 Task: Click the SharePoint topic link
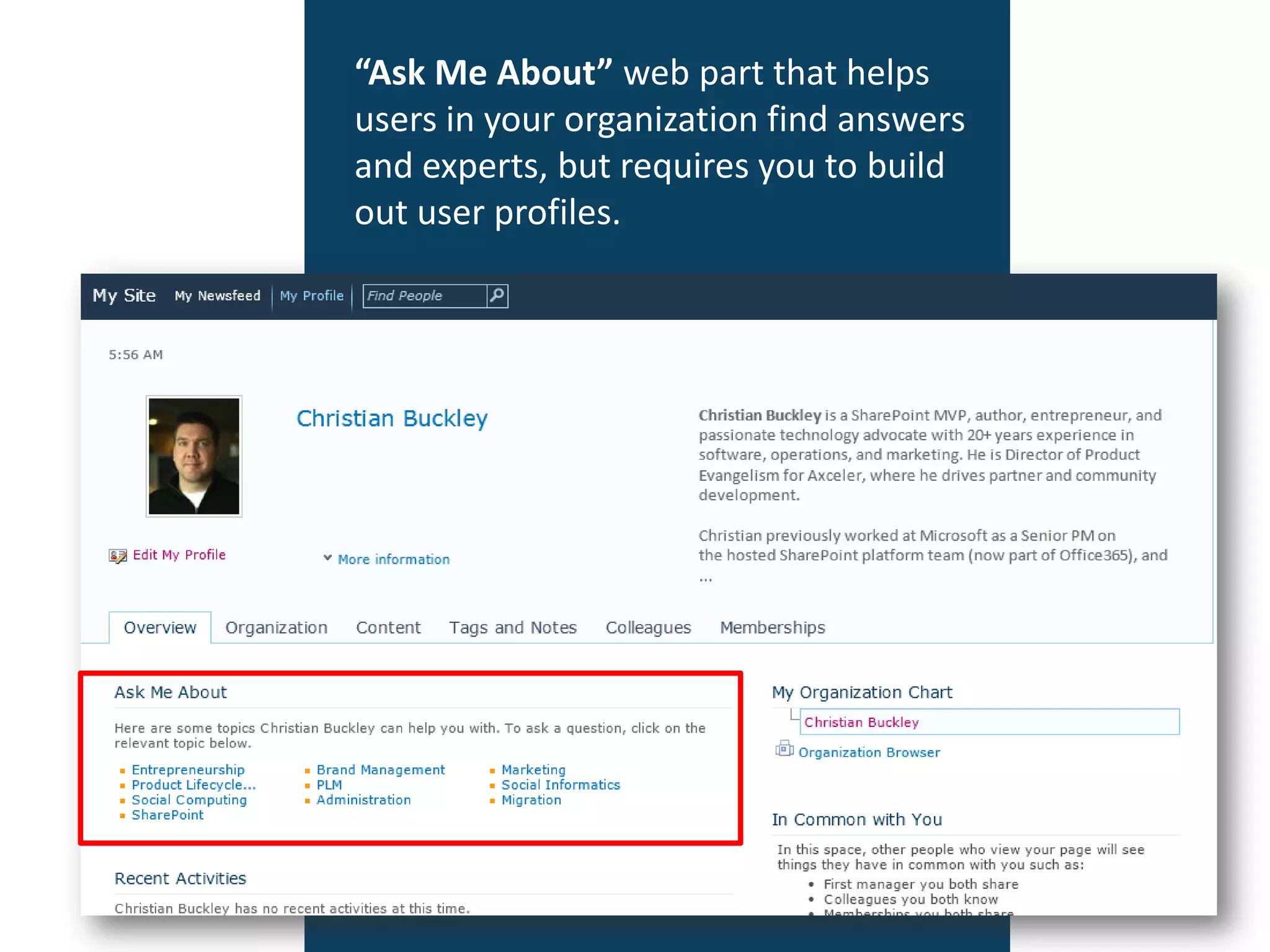coord(167,815)
